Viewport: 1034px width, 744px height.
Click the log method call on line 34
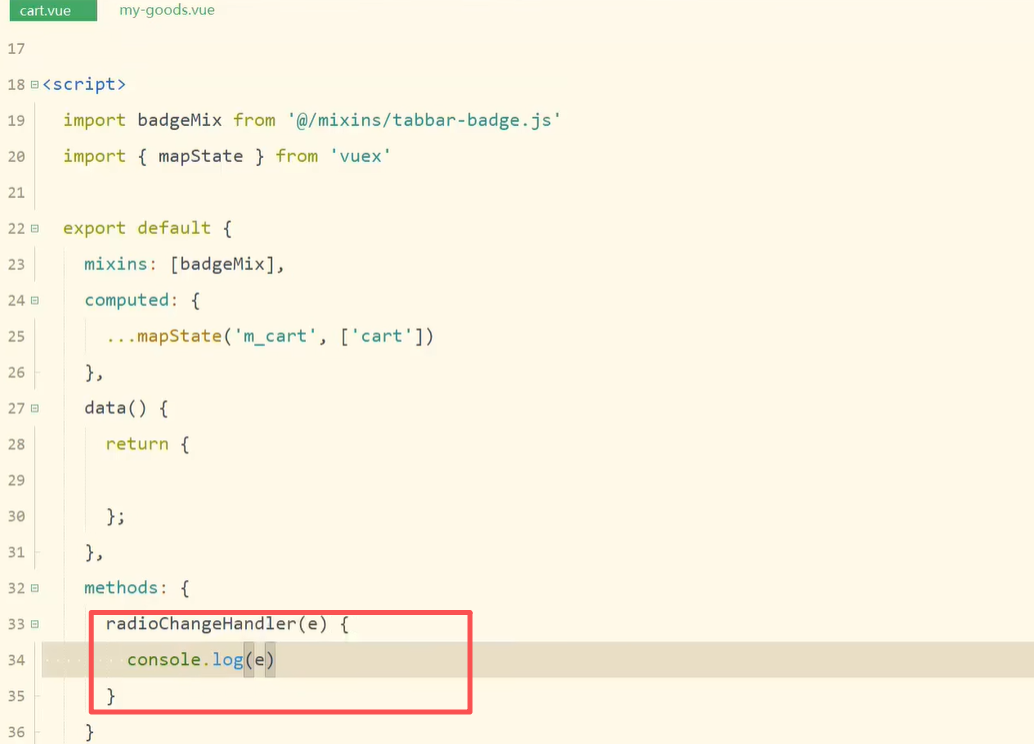tap(228, 660)
